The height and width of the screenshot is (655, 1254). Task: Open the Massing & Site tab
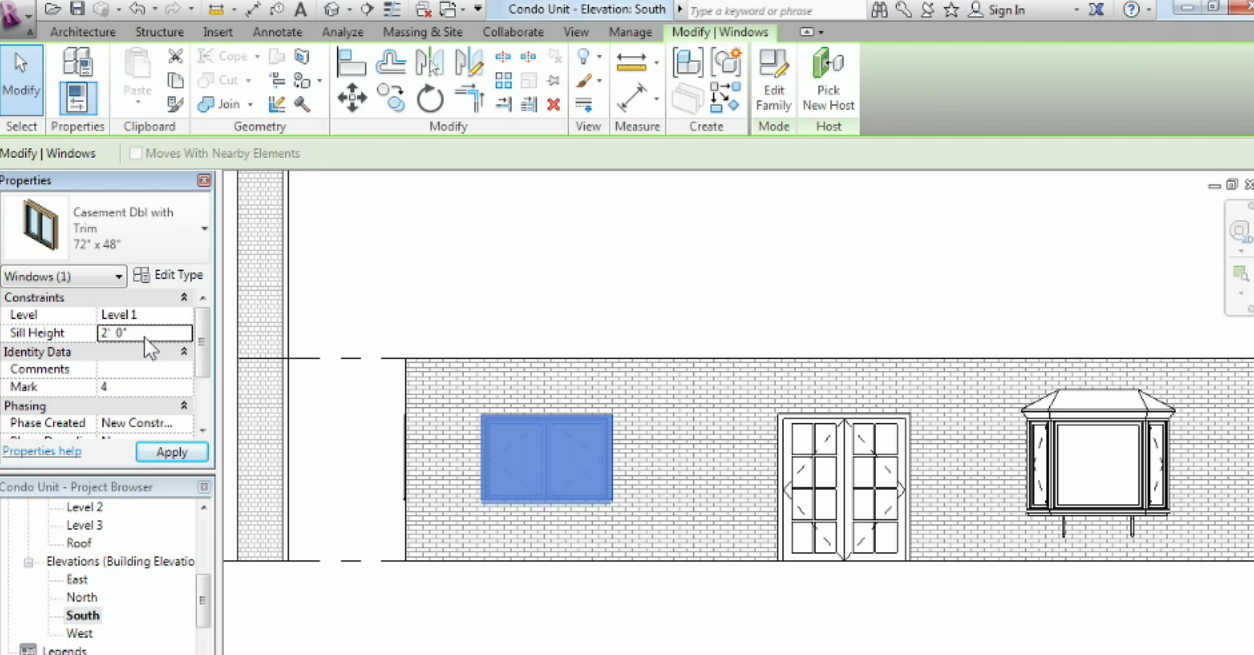tap(422, 32)
